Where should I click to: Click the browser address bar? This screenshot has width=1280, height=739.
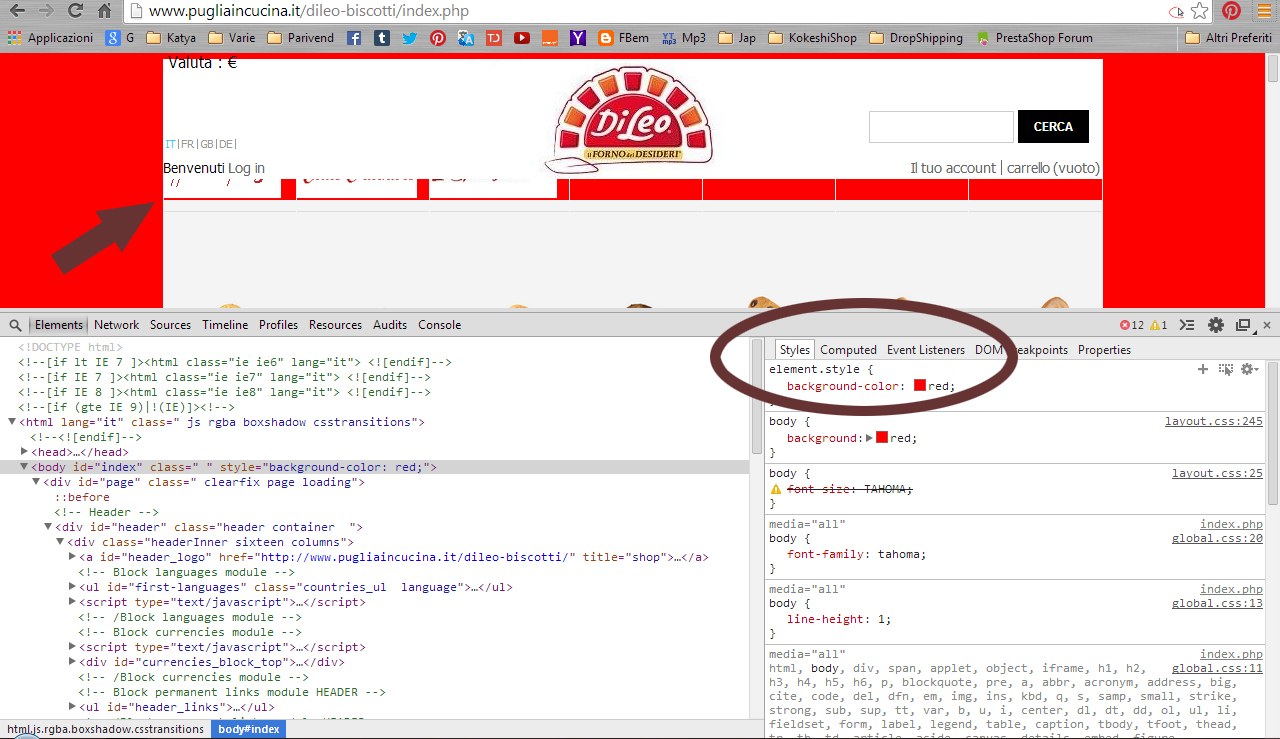650,11
